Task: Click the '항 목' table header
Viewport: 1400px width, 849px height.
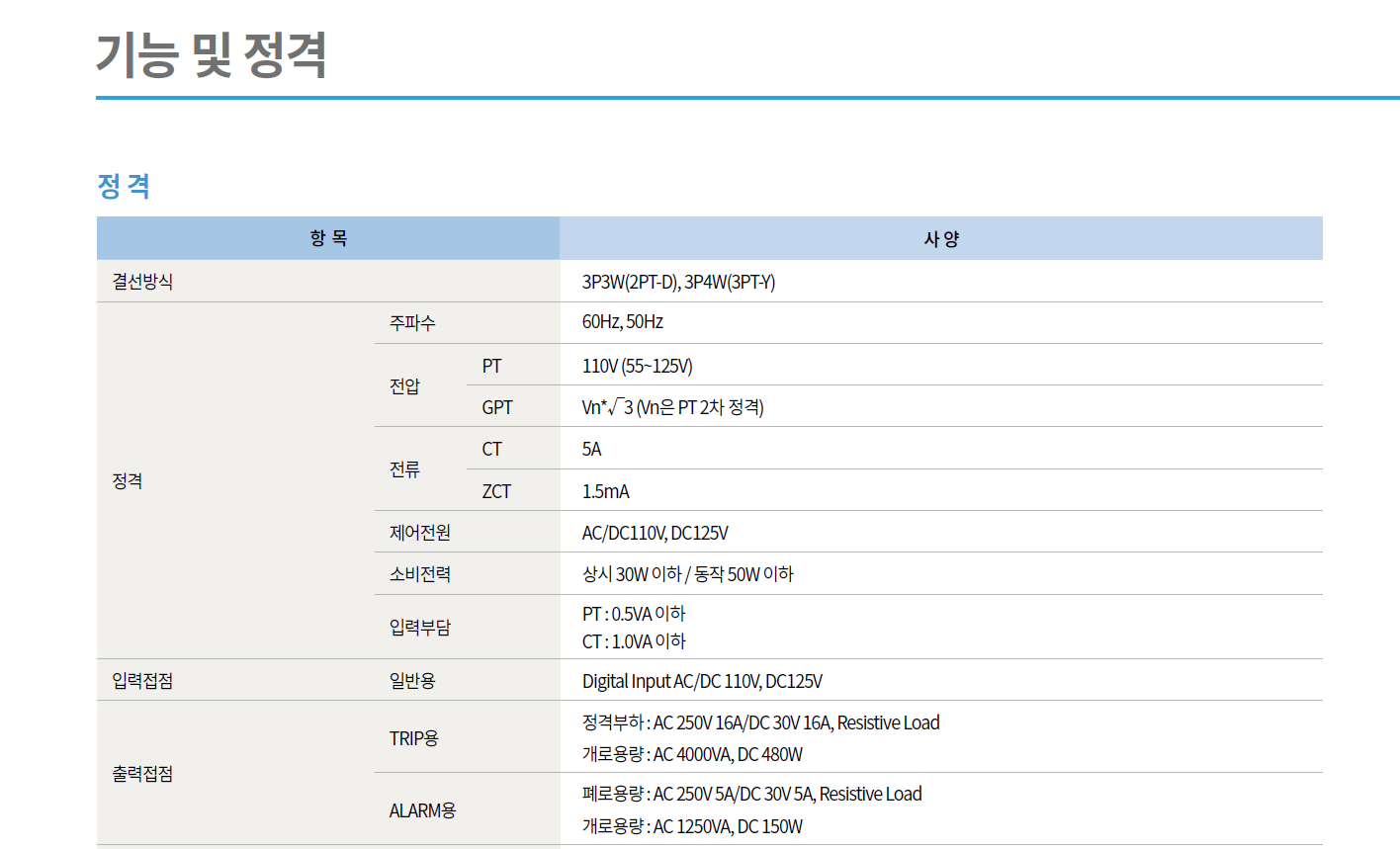Action: tap(328, 238)
